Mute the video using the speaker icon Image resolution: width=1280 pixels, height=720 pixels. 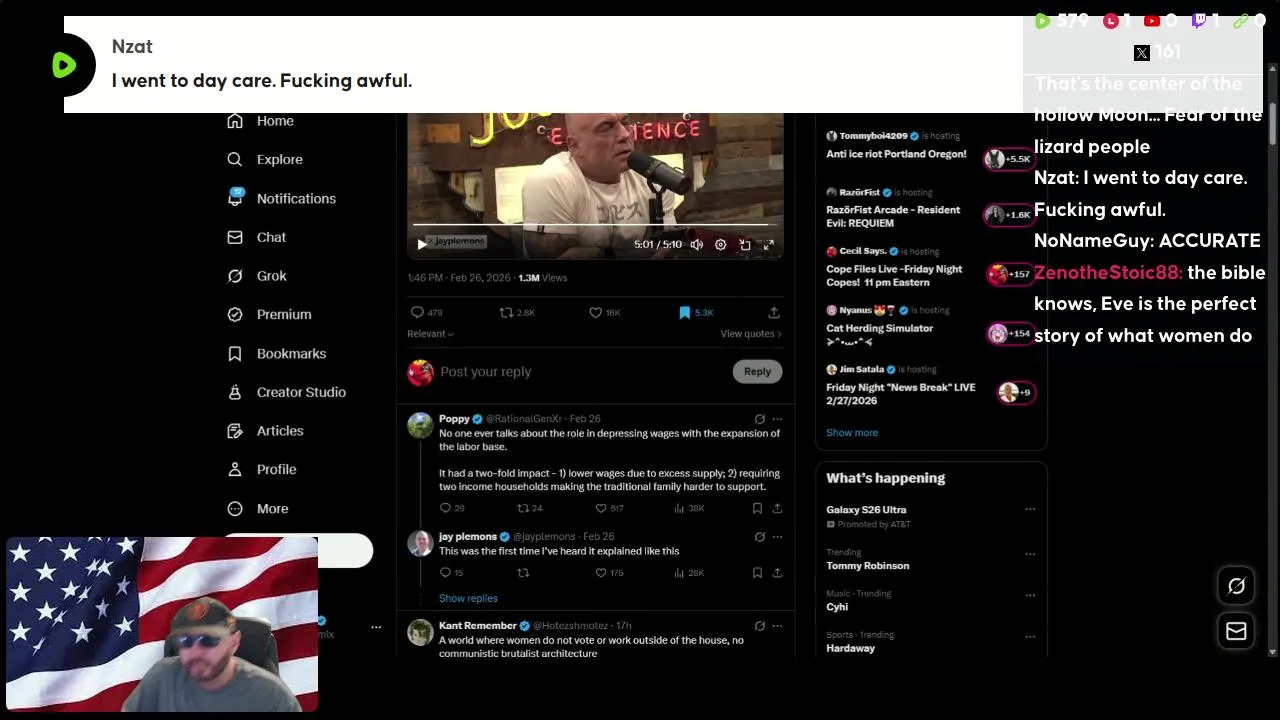click(x=697, y=244)
